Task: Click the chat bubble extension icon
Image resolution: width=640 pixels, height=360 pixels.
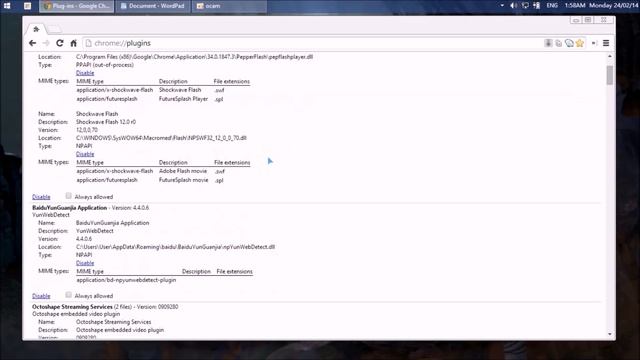Action: coord(569,43)
